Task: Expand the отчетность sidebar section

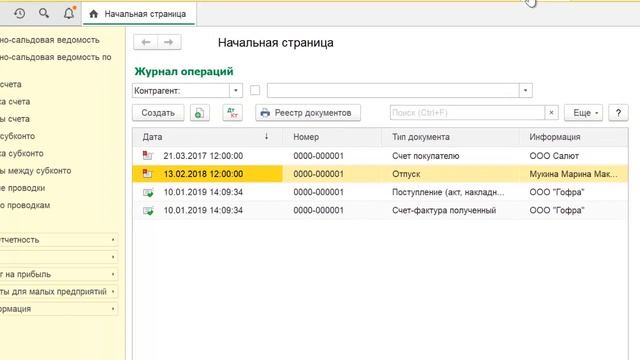Action: click(59, 240)
